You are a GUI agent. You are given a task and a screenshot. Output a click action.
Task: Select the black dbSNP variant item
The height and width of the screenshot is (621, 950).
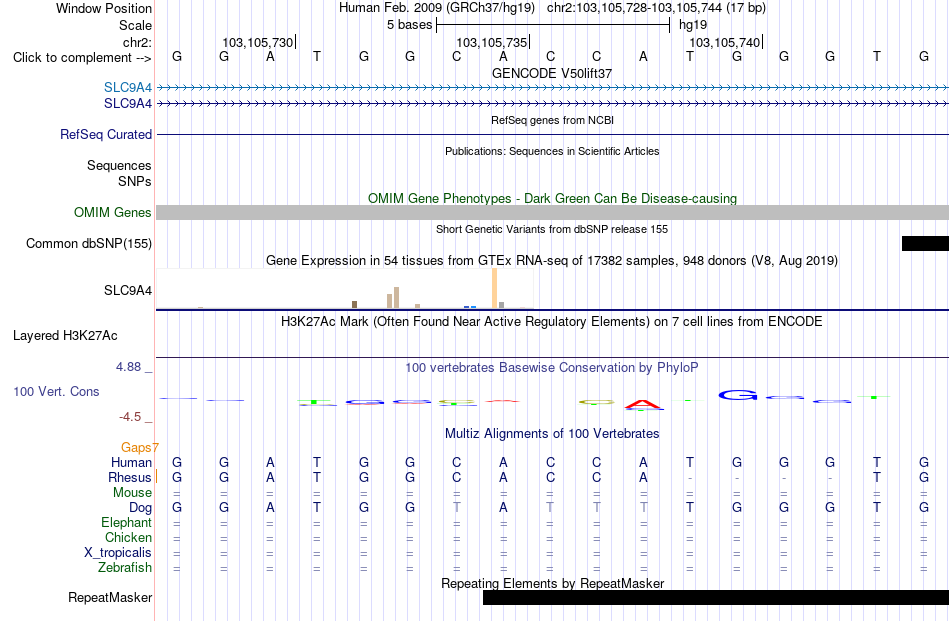coord(925,244)
